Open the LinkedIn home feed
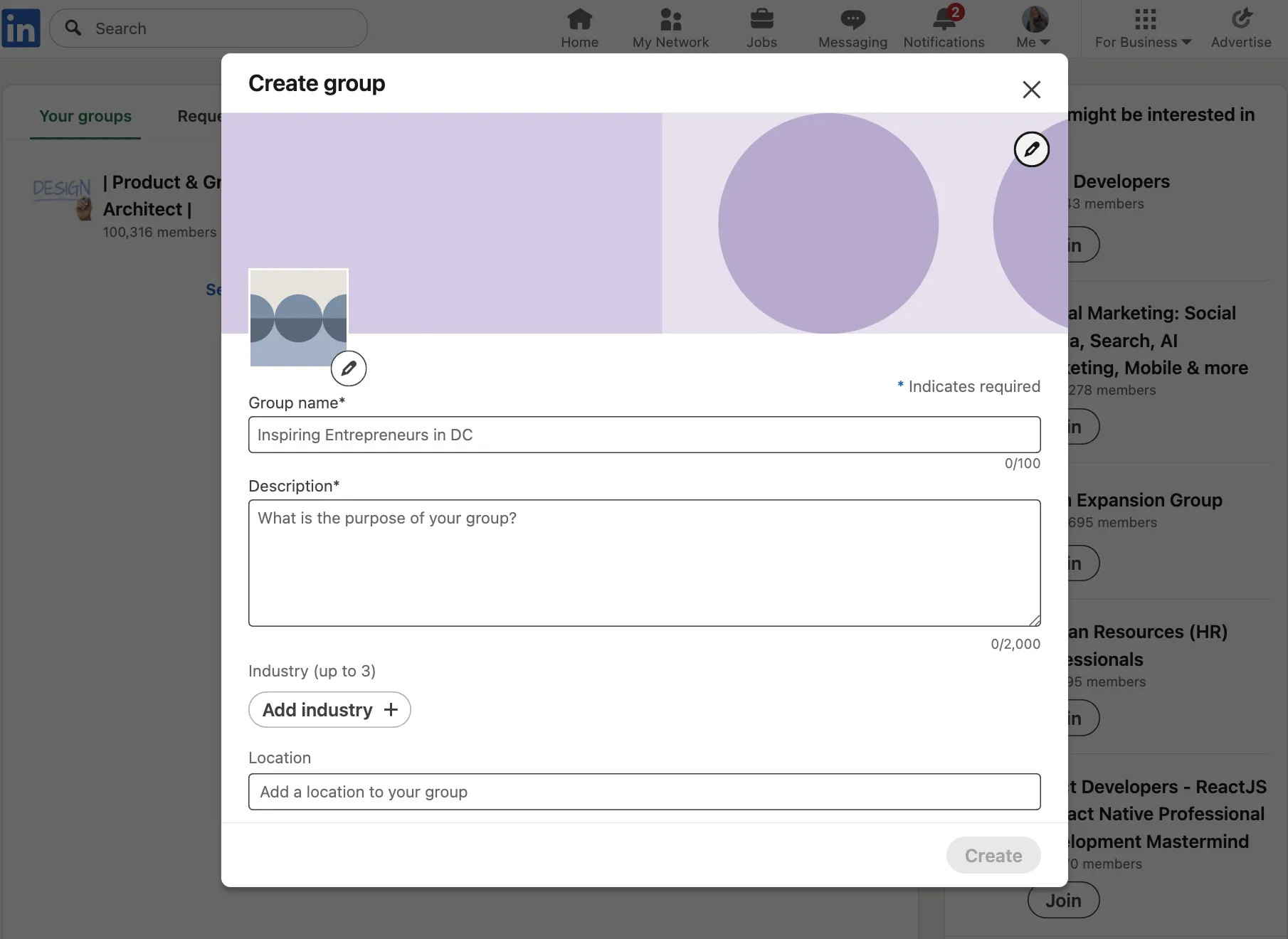The height and width of the screenshot is (939, 1288). [579, 28]
